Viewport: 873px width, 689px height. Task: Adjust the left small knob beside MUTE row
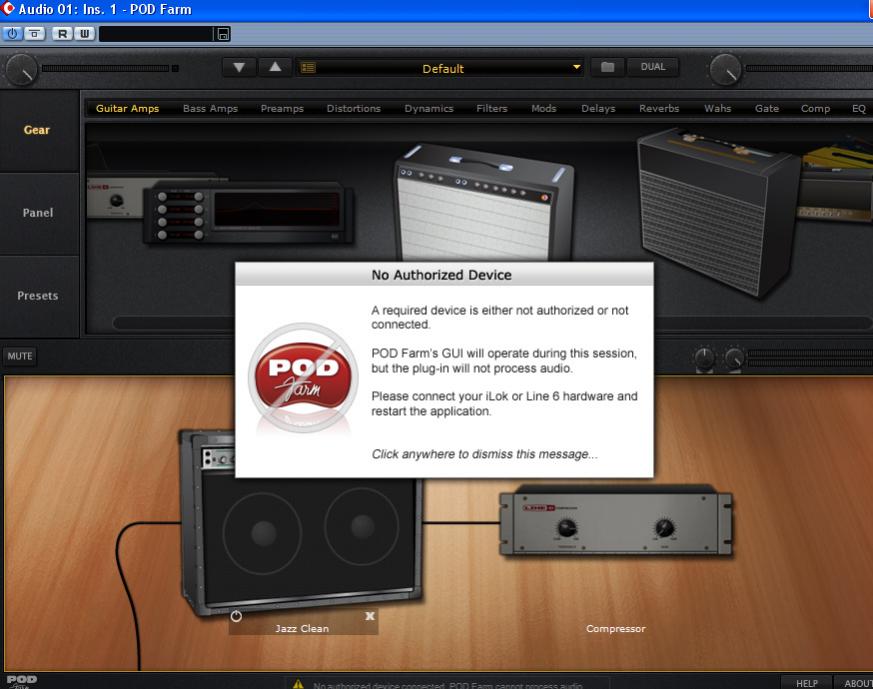pyautogui.click(x=704, y=358)
